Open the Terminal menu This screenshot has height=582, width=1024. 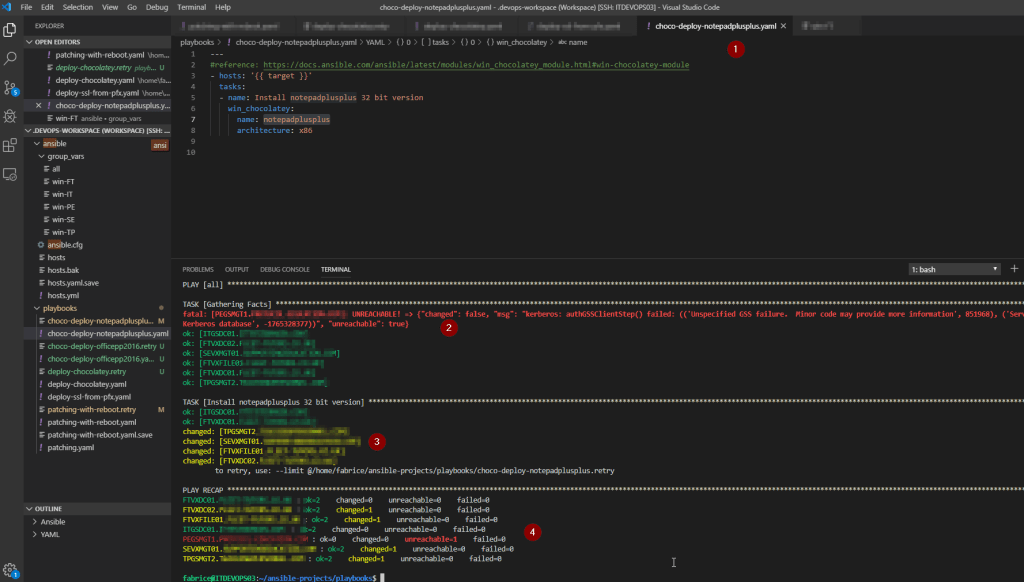pos(191,7)
